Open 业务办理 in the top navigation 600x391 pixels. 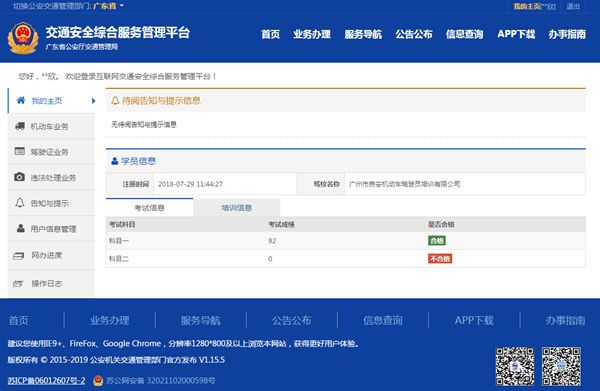(x=312, y=34)
